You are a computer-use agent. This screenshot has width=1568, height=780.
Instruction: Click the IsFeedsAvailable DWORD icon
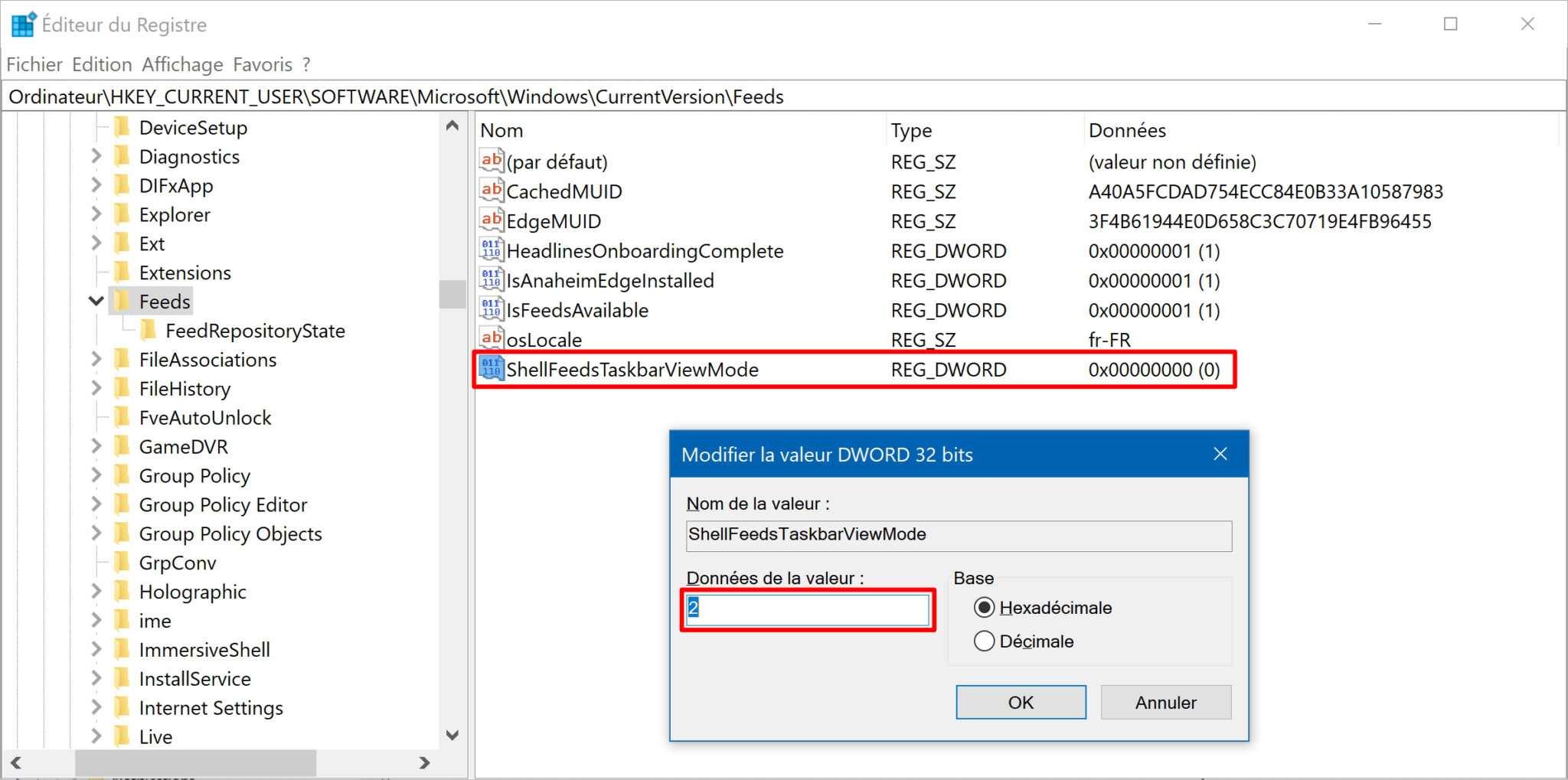click(x=491, y=309)
